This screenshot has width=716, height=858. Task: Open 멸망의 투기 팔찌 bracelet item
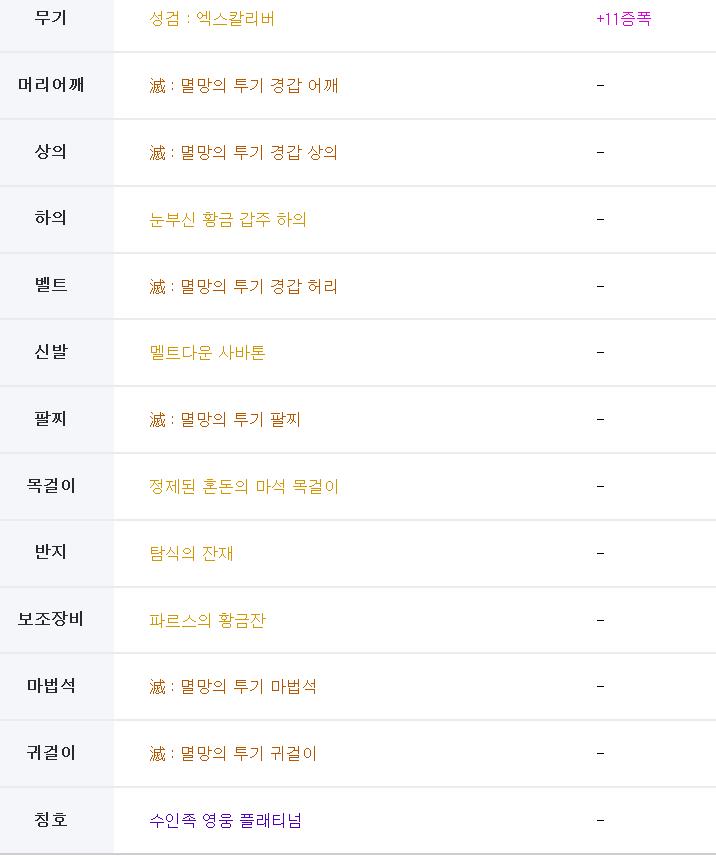(225, 420)
